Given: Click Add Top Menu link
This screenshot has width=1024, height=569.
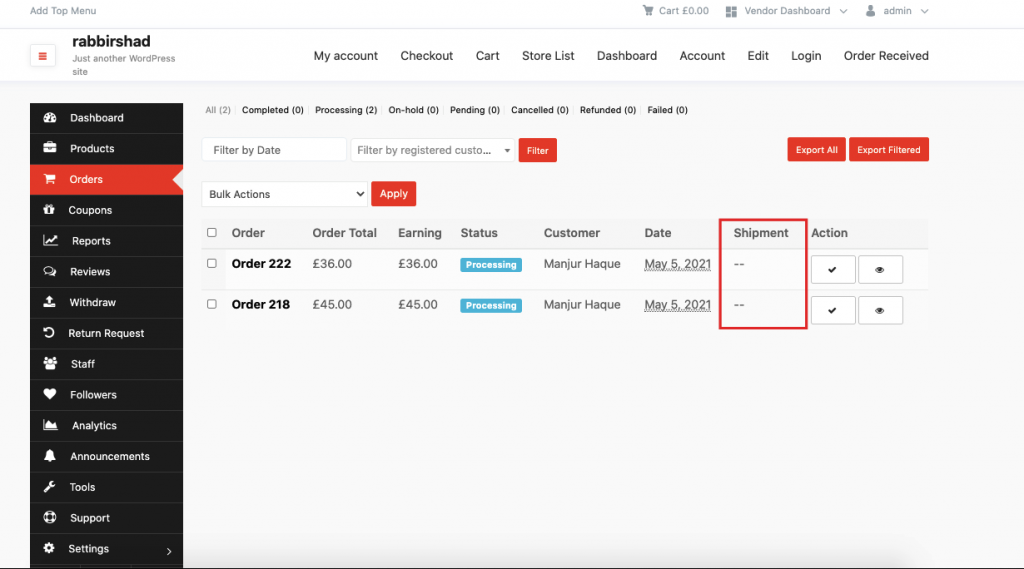Looking at the screenshot, I should point(63,10).
